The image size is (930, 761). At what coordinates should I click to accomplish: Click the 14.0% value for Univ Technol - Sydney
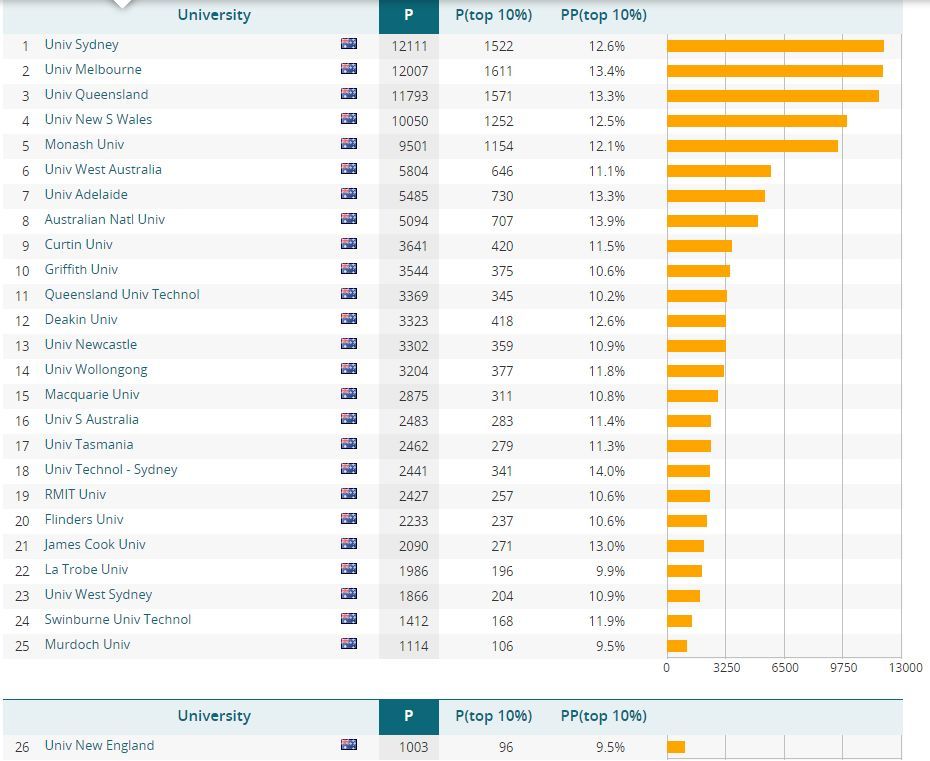pos(607,471)
